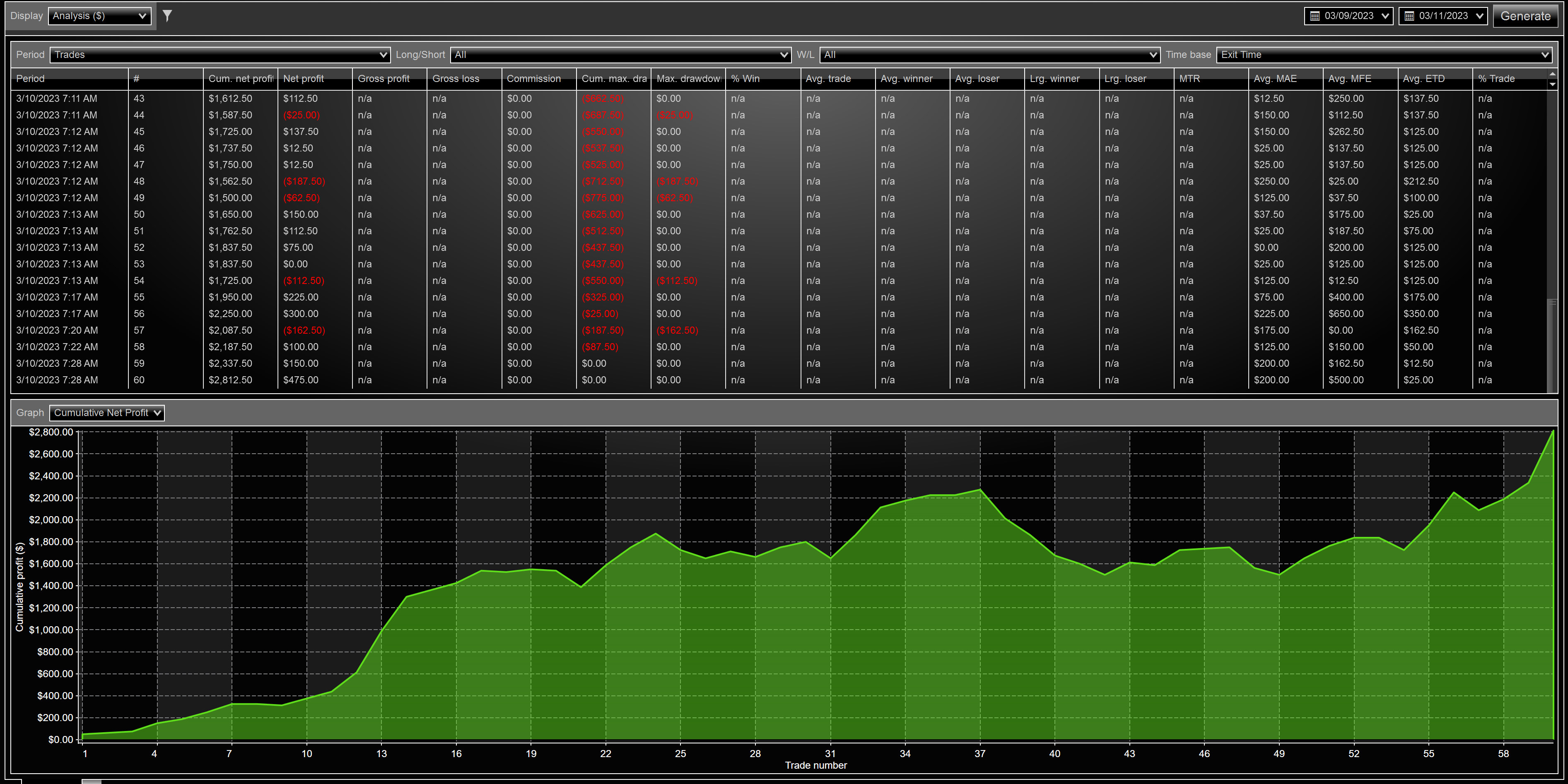The height and width of the screenshot is (784, 1568).
Task: Open the Time base Exit Time dropdown
Action: click(x=1384, y=55)
